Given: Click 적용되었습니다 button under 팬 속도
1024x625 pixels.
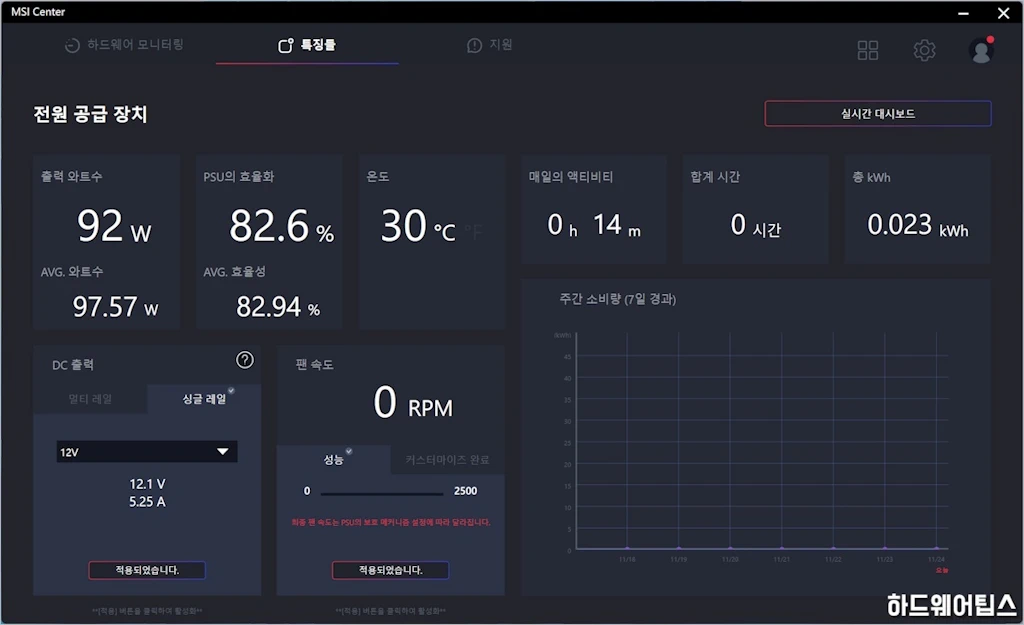Looking at the screenshot, I should tap(391, 570).
